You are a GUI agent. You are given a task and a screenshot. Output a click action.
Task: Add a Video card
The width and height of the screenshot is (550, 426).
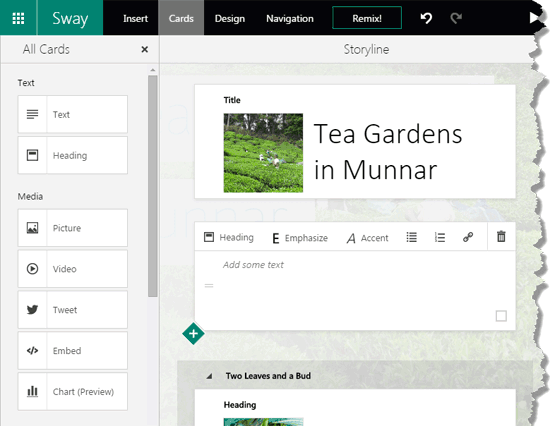[x=73, y=269]
